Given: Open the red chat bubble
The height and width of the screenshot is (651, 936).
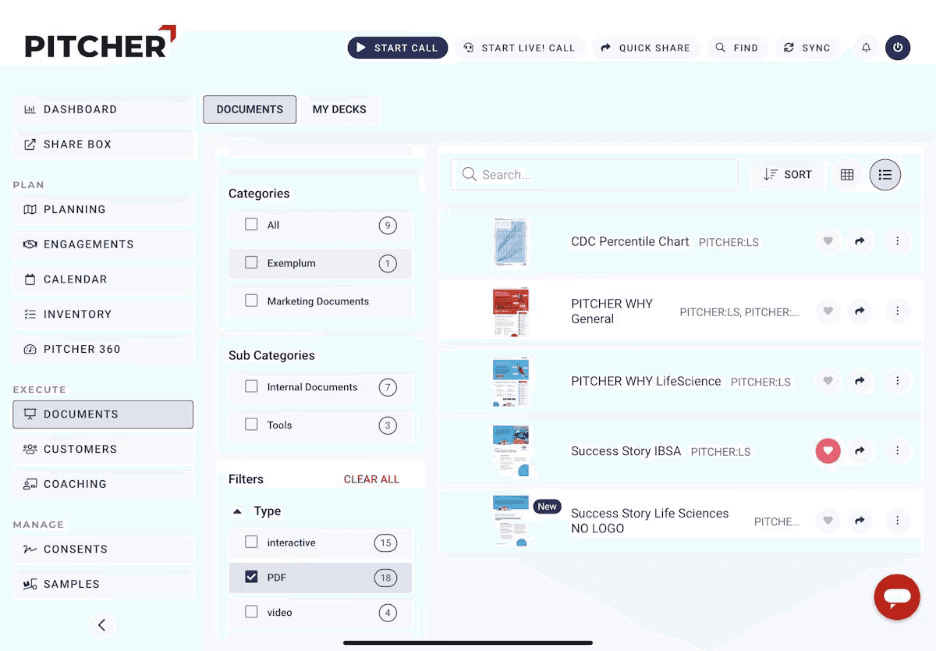Looking at the screenshot, I should pyautogui.click(x=897, y=597).
